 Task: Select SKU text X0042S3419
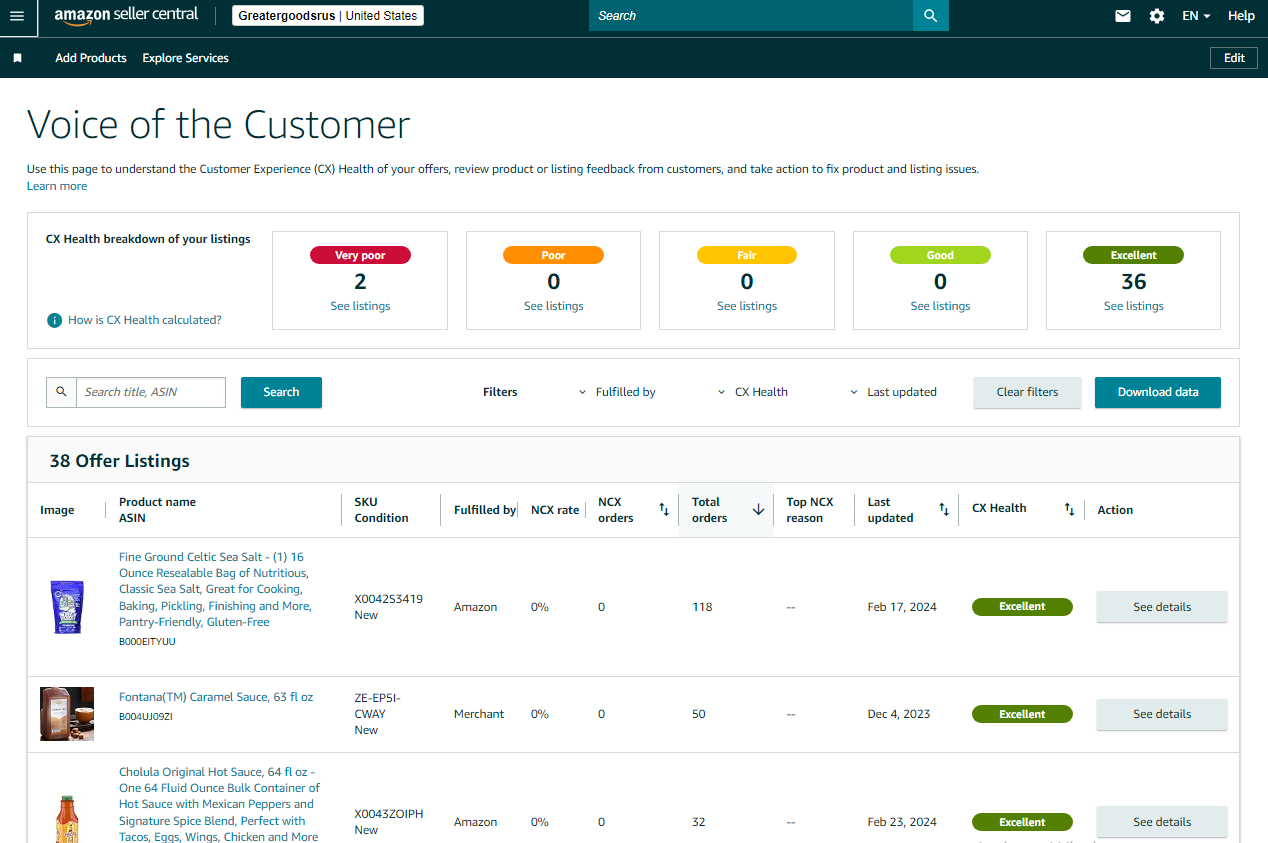point(388,599)
